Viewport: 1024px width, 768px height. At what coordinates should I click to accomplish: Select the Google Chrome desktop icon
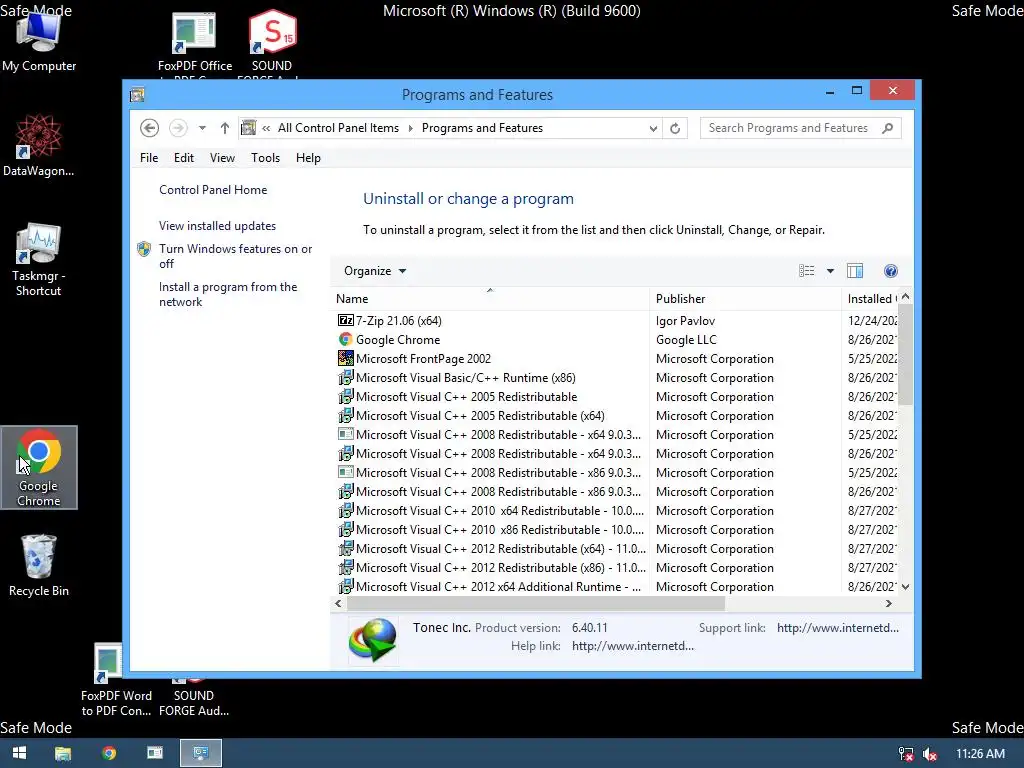39,468
